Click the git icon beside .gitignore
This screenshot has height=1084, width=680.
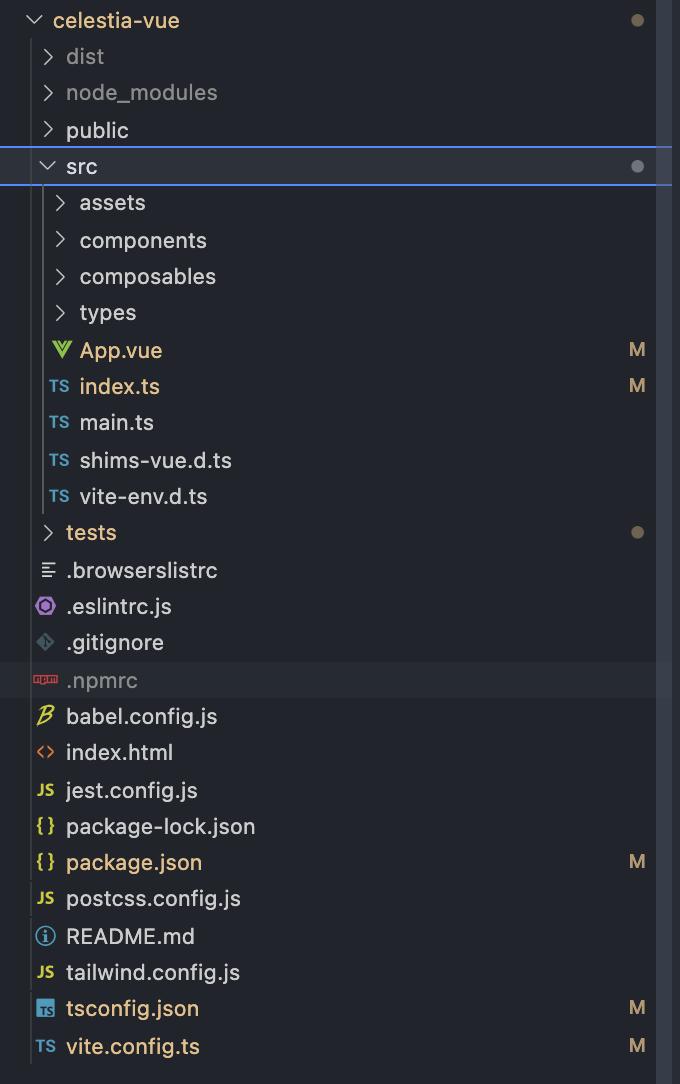pos(46,642)
